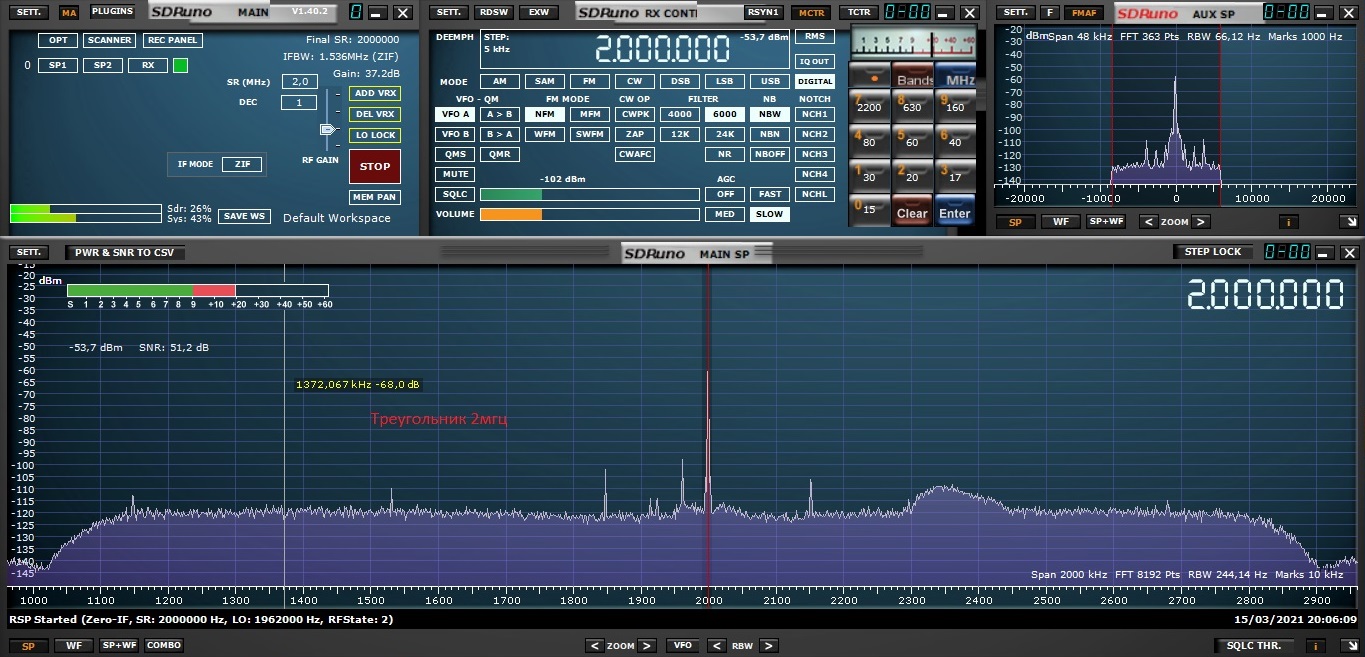Click the green squelch level bar
Image resolution: width=1365 pixels, height=657 pixels.
pos(511,194)
